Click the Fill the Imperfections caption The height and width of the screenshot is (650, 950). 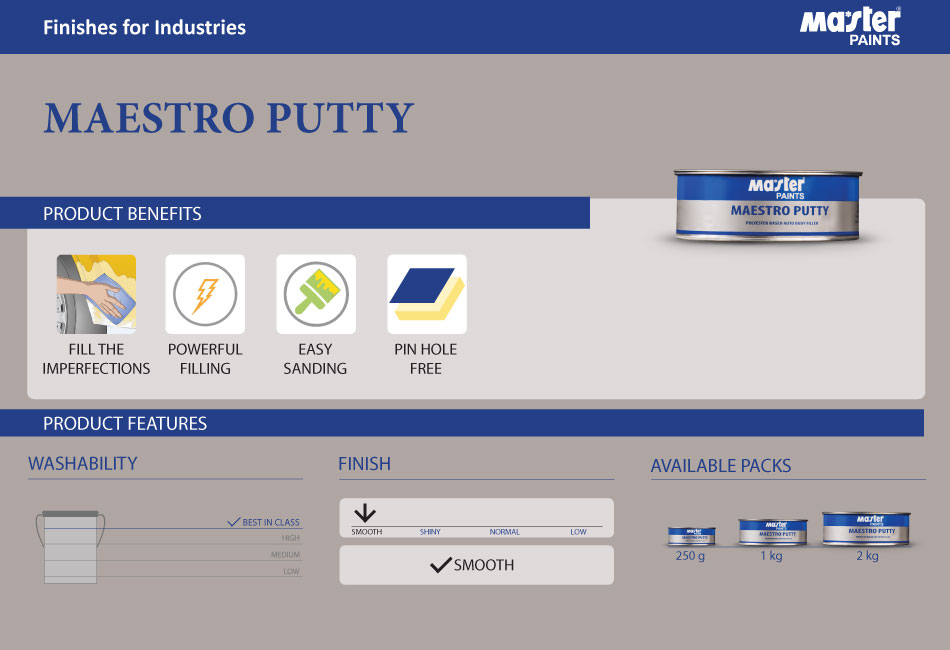(96, 359)
